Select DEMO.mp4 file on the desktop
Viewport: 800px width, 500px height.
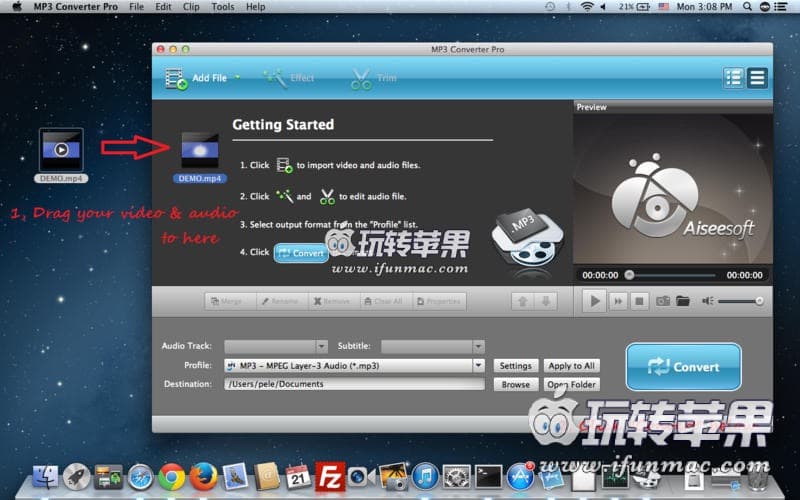click(61, 155)
